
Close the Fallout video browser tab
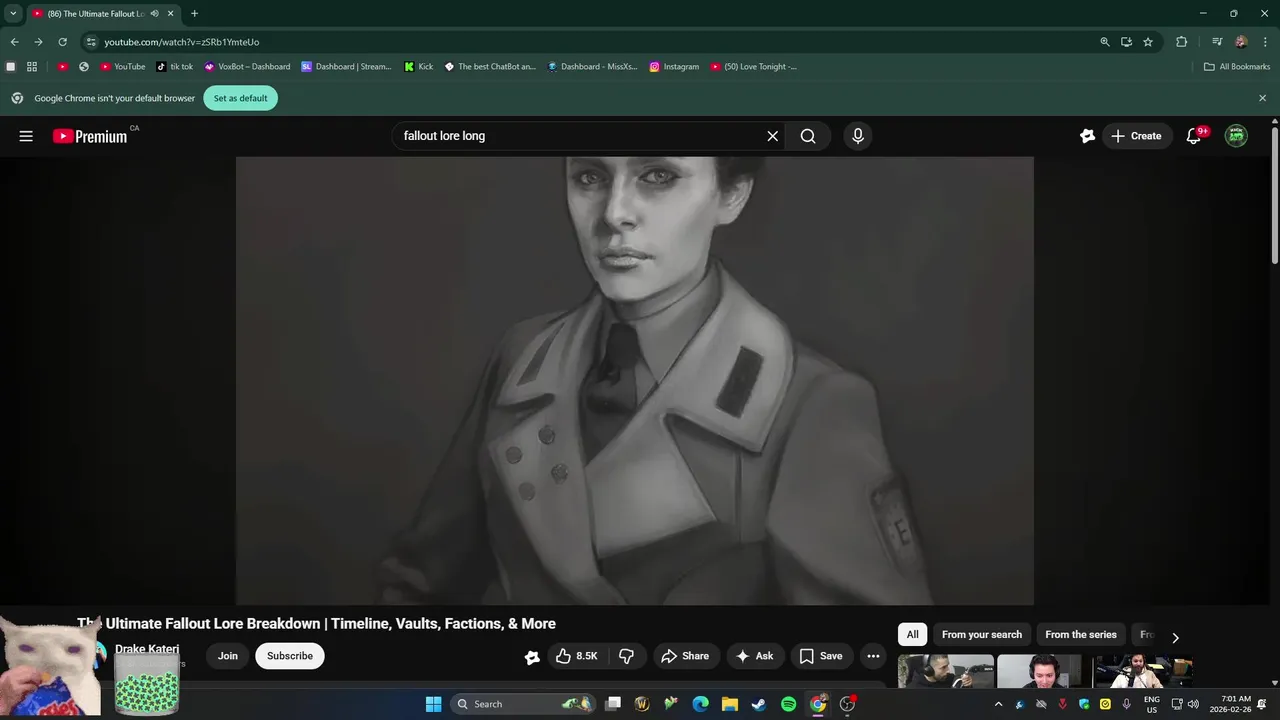pos(171,14)
